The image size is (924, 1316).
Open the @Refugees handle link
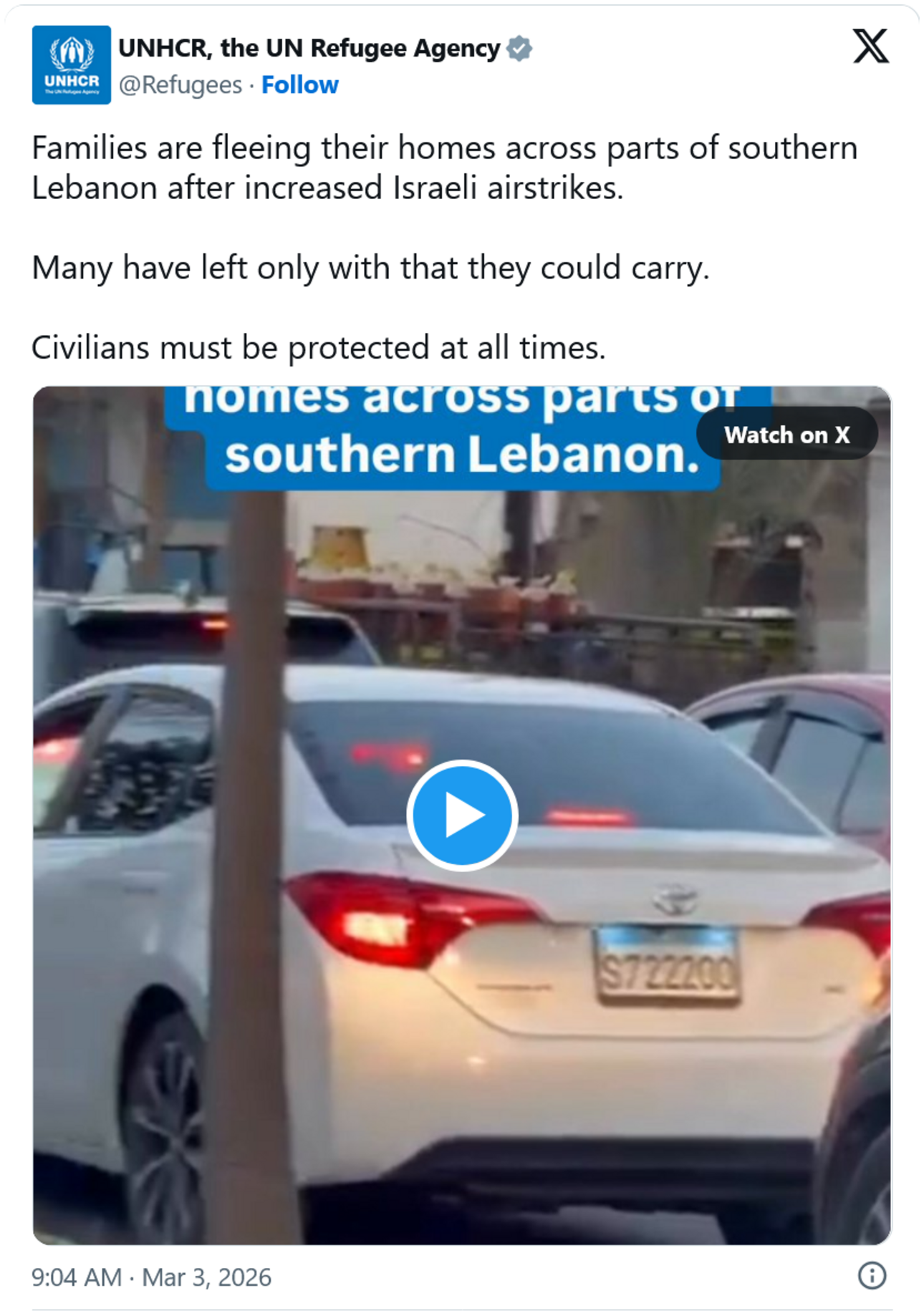point(181,85)
